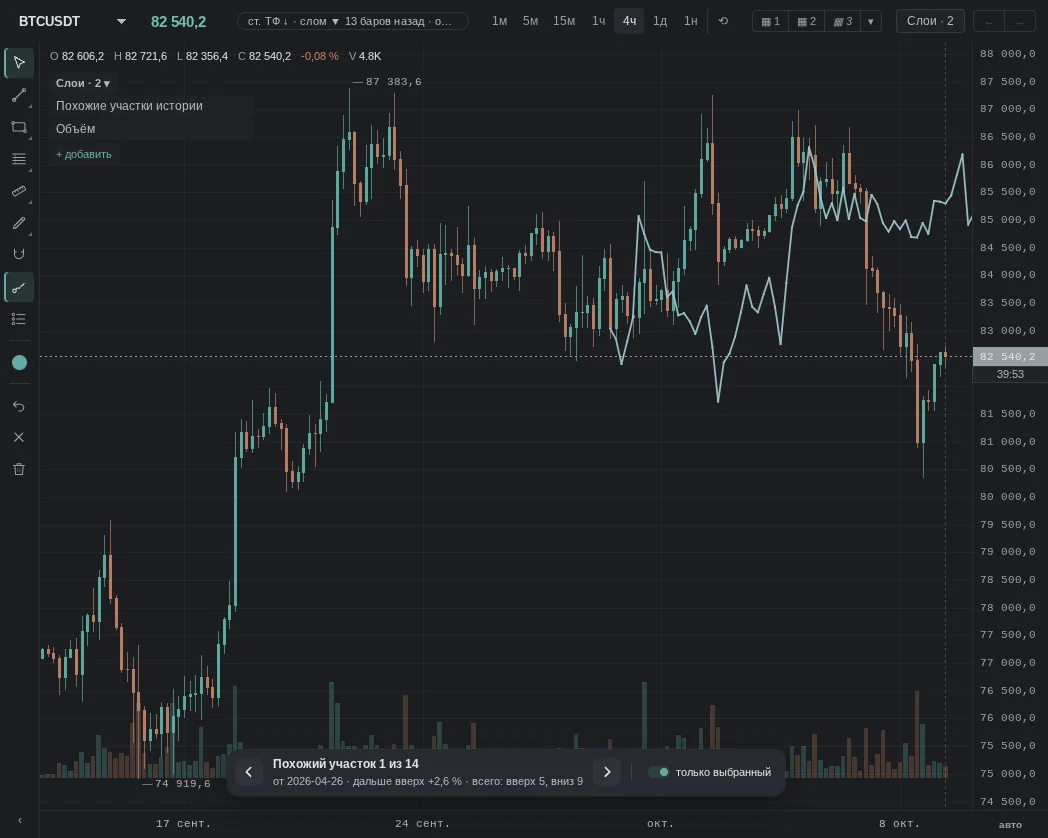Image resolution: width=1048 pixels, height=838 pixels.
Task: Switch to 1м timeframe
Action: [x=499, y=21]
